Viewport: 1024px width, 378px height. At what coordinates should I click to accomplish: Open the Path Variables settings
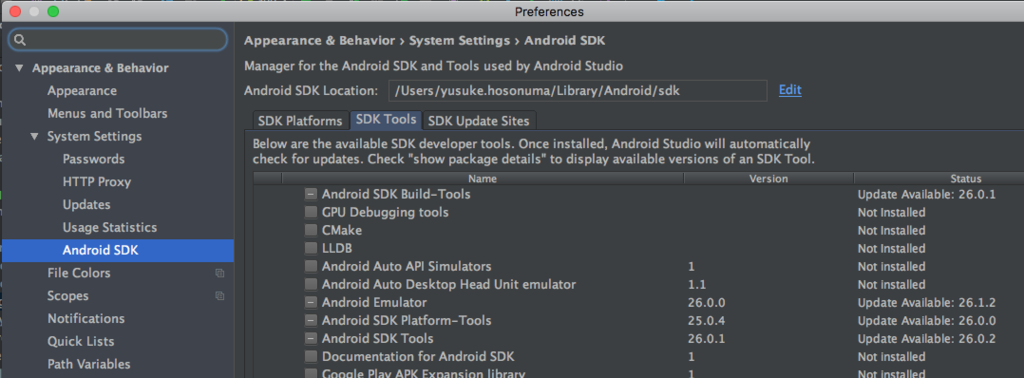point(89,364)
